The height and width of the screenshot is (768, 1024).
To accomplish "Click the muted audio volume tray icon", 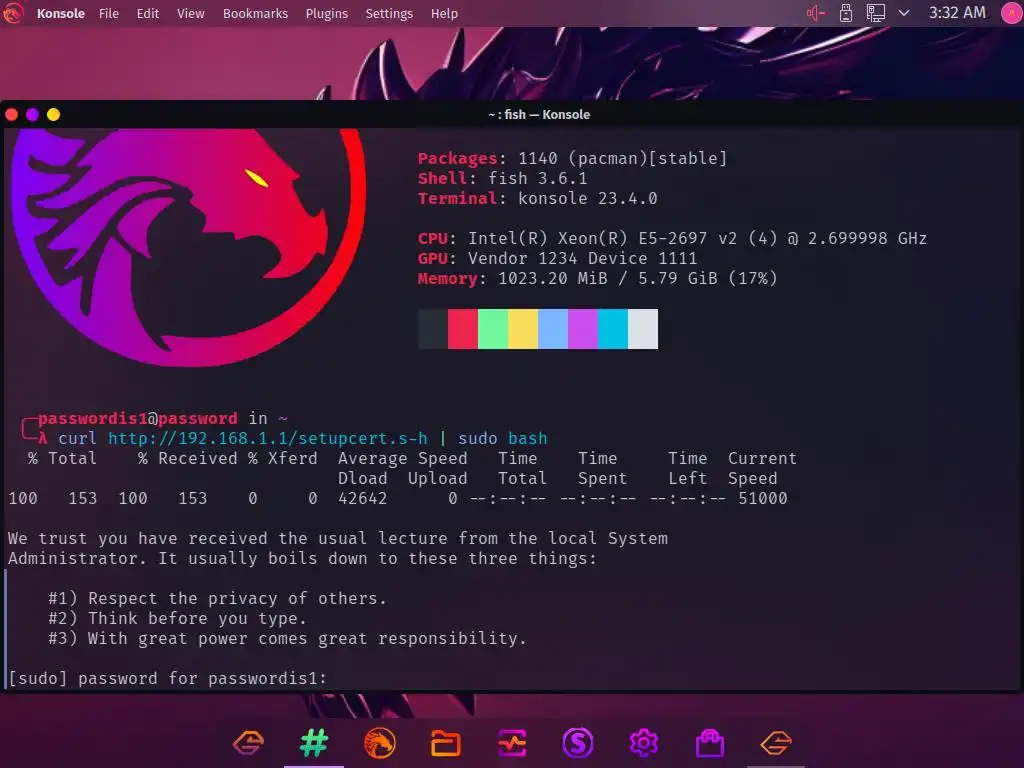I will (x=816, y=13).
